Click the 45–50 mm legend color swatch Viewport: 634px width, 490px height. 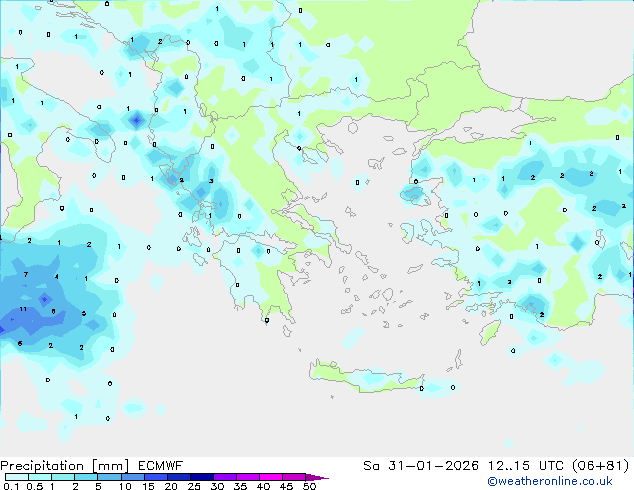294,477
